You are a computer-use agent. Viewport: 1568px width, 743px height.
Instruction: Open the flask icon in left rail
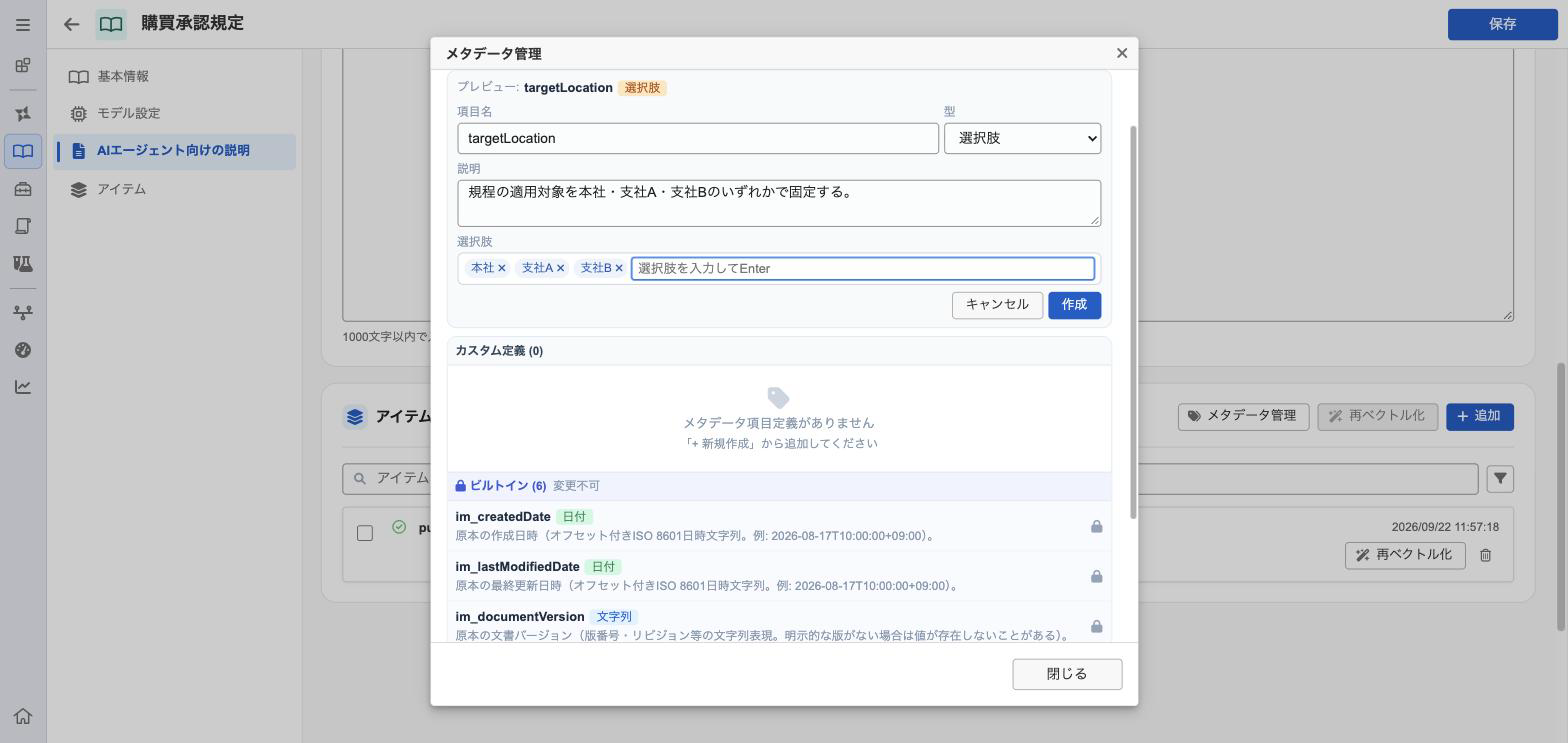(23, 263)
